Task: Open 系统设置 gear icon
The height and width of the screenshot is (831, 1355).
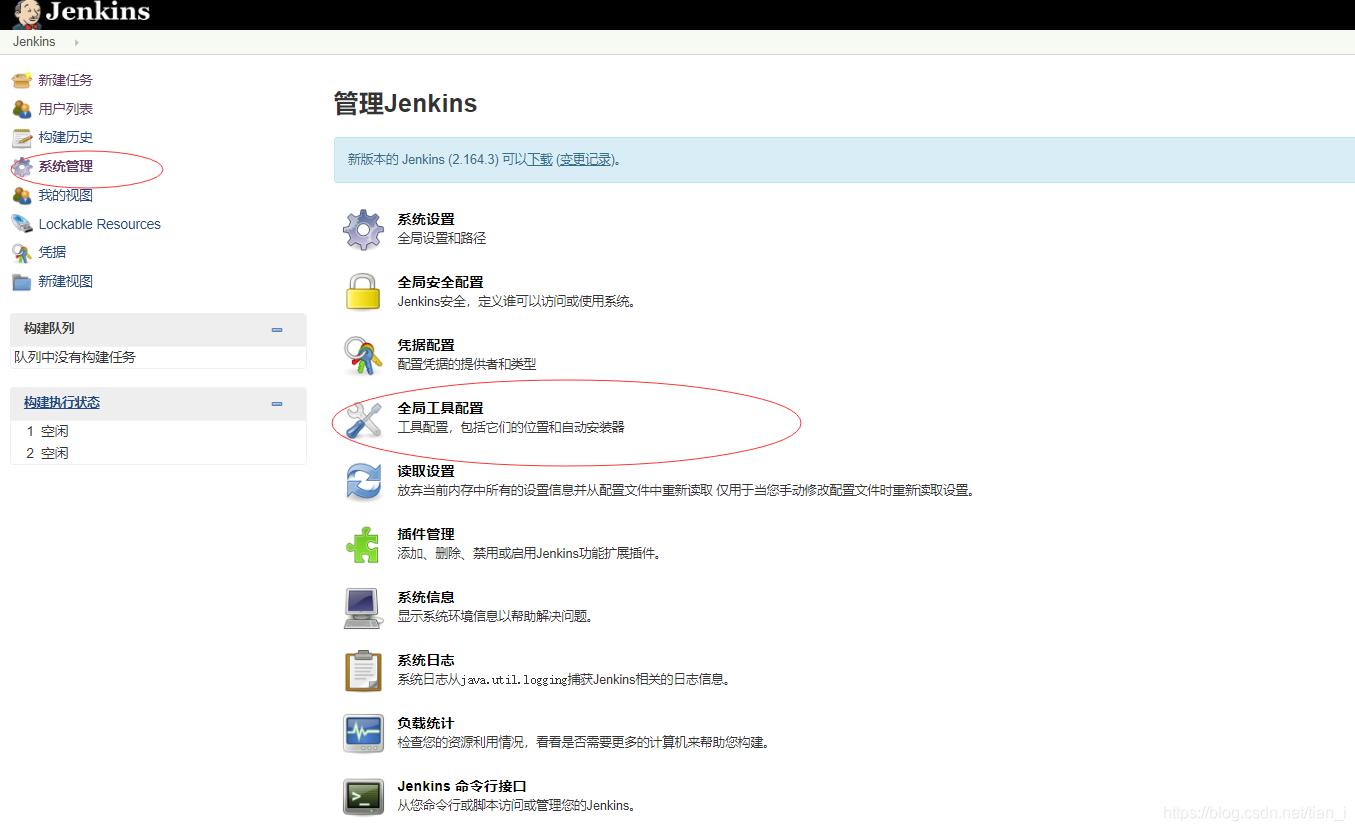Action: pyautogui.click(x=363, y=229)
